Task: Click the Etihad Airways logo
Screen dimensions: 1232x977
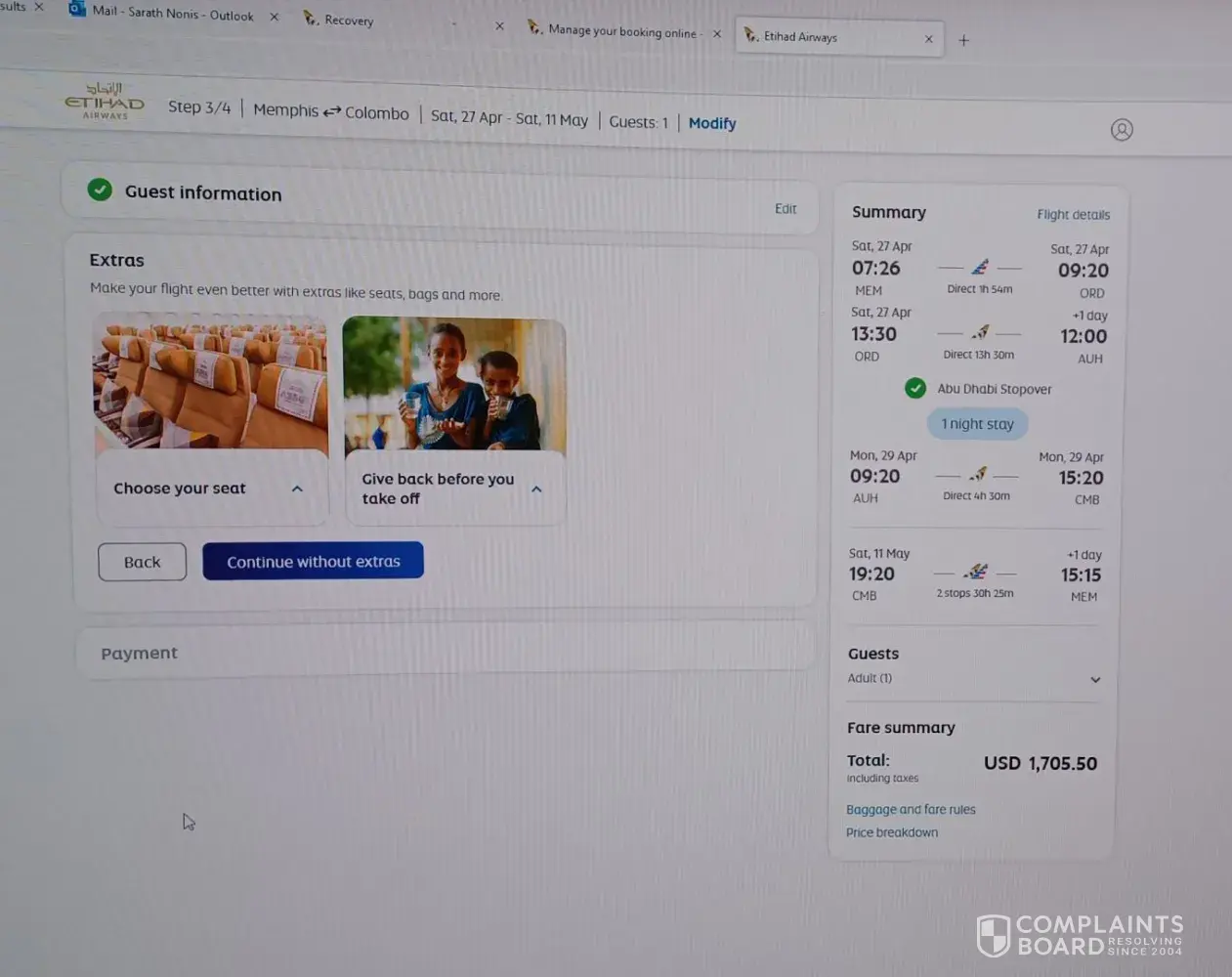Action: tap(104, 102)
